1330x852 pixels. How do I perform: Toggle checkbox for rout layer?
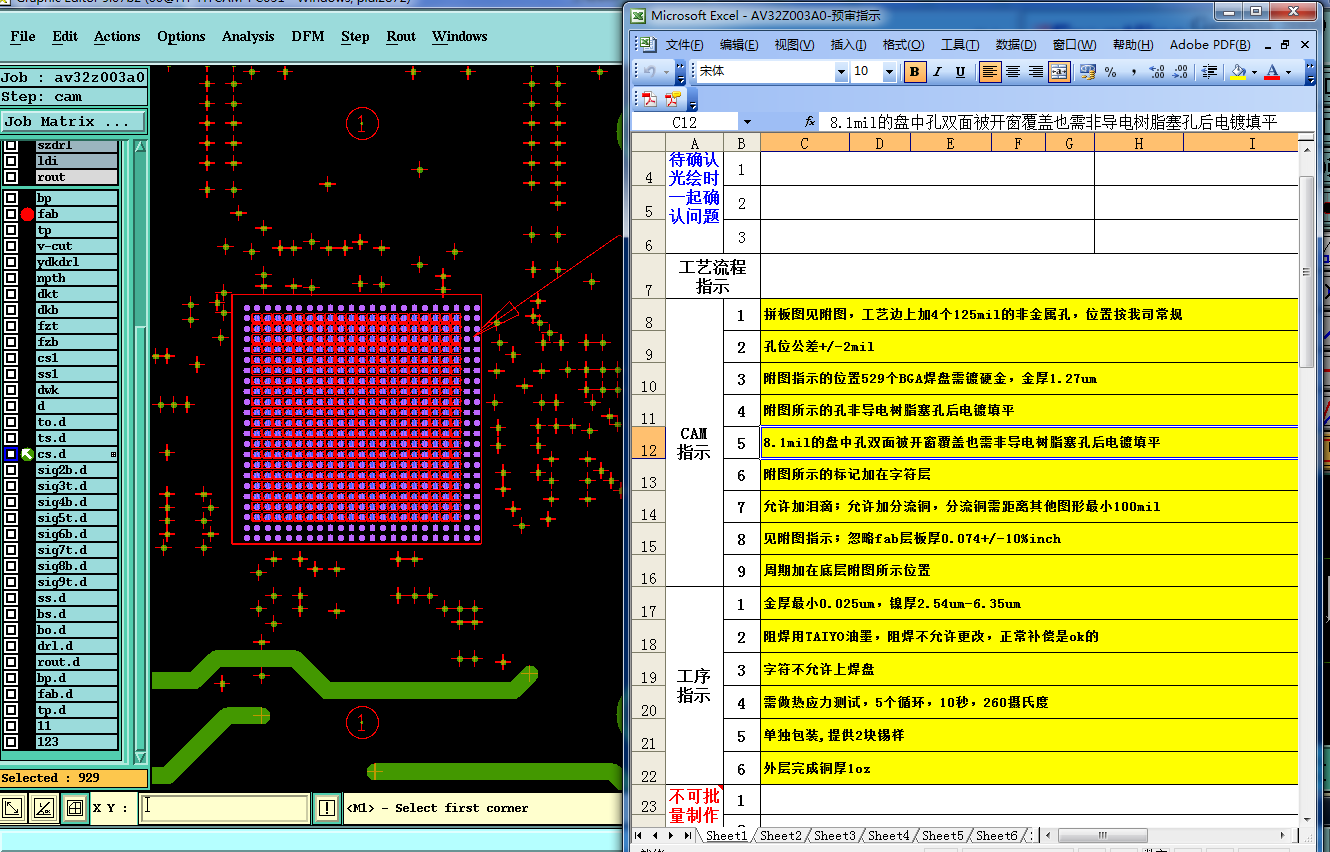[x=11, y=177]
